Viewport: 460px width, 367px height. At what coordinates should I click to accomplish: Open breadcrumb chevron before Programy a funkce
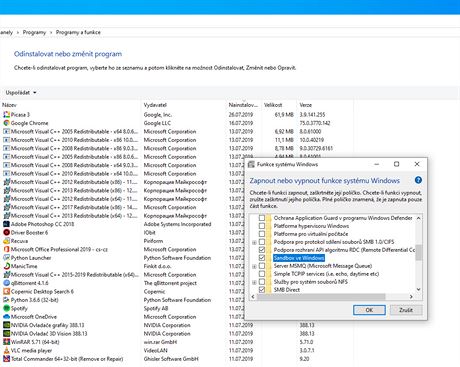click(x=51, y=32)
